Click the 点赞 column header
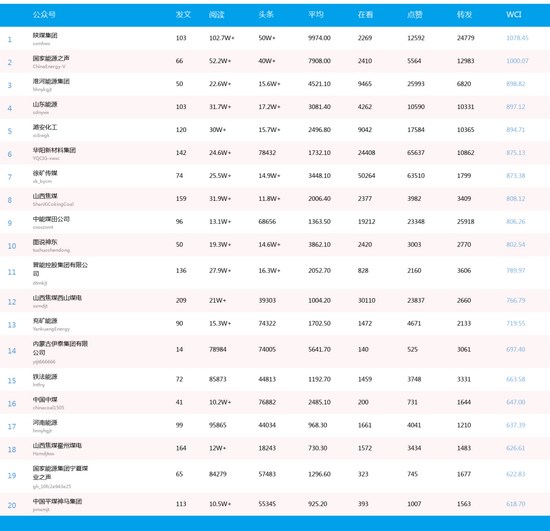Image resolution: width=550 pixels, height=531 pixels. tap(415, 14)
